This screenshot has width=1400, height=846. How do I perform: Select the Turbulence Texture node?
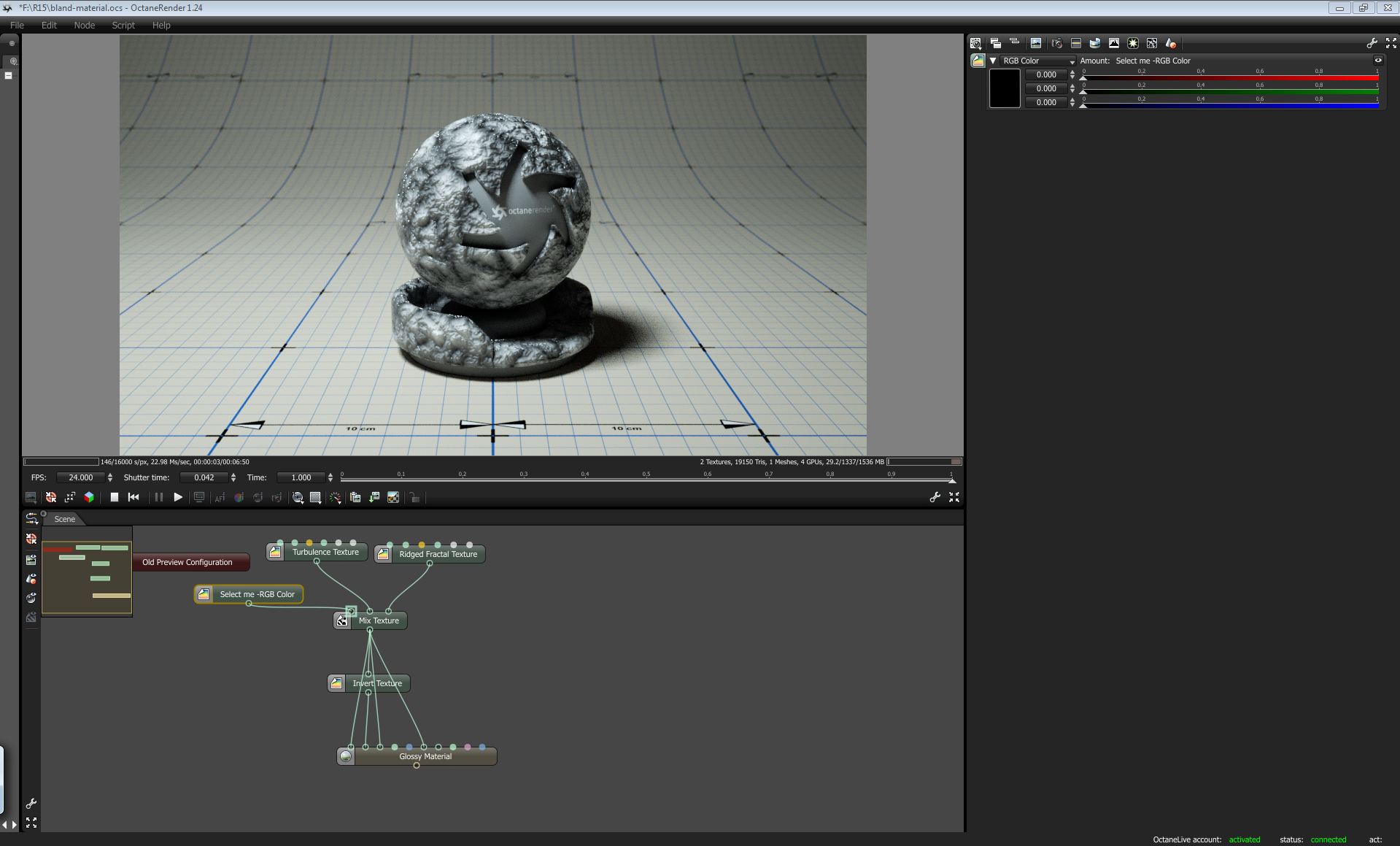pyautogui.click(x=317, y=552)
